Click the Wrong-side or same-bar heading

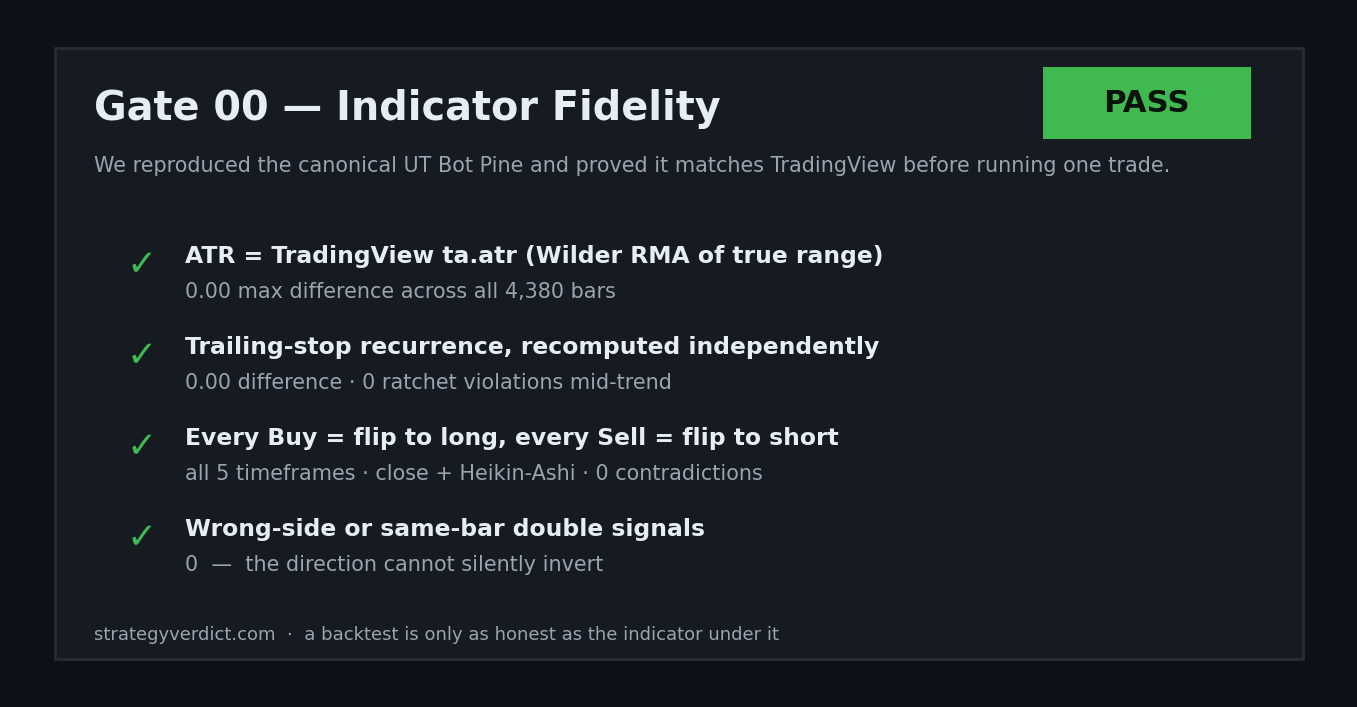tap(445, 529)
